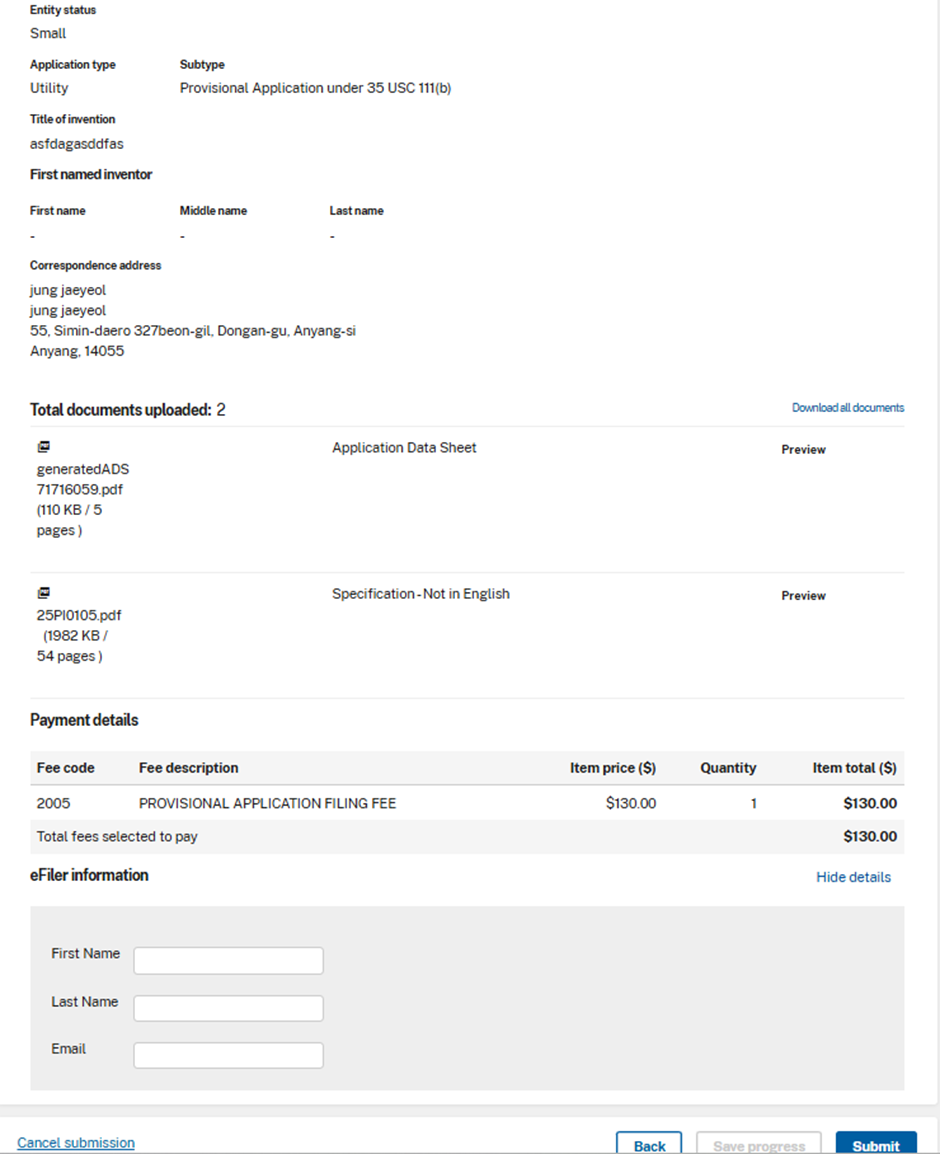Image resolution: width=940 pixels, height=1154 pixels.
Task: Focus the Email input field
Action: (228, 1055)
